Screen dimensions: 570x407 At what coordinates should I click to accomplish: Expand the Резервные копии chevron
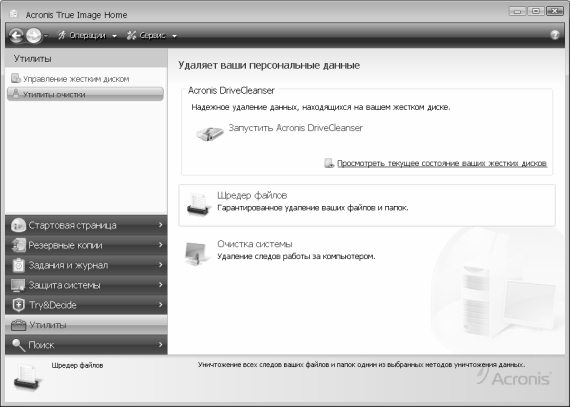click(160, 245)
